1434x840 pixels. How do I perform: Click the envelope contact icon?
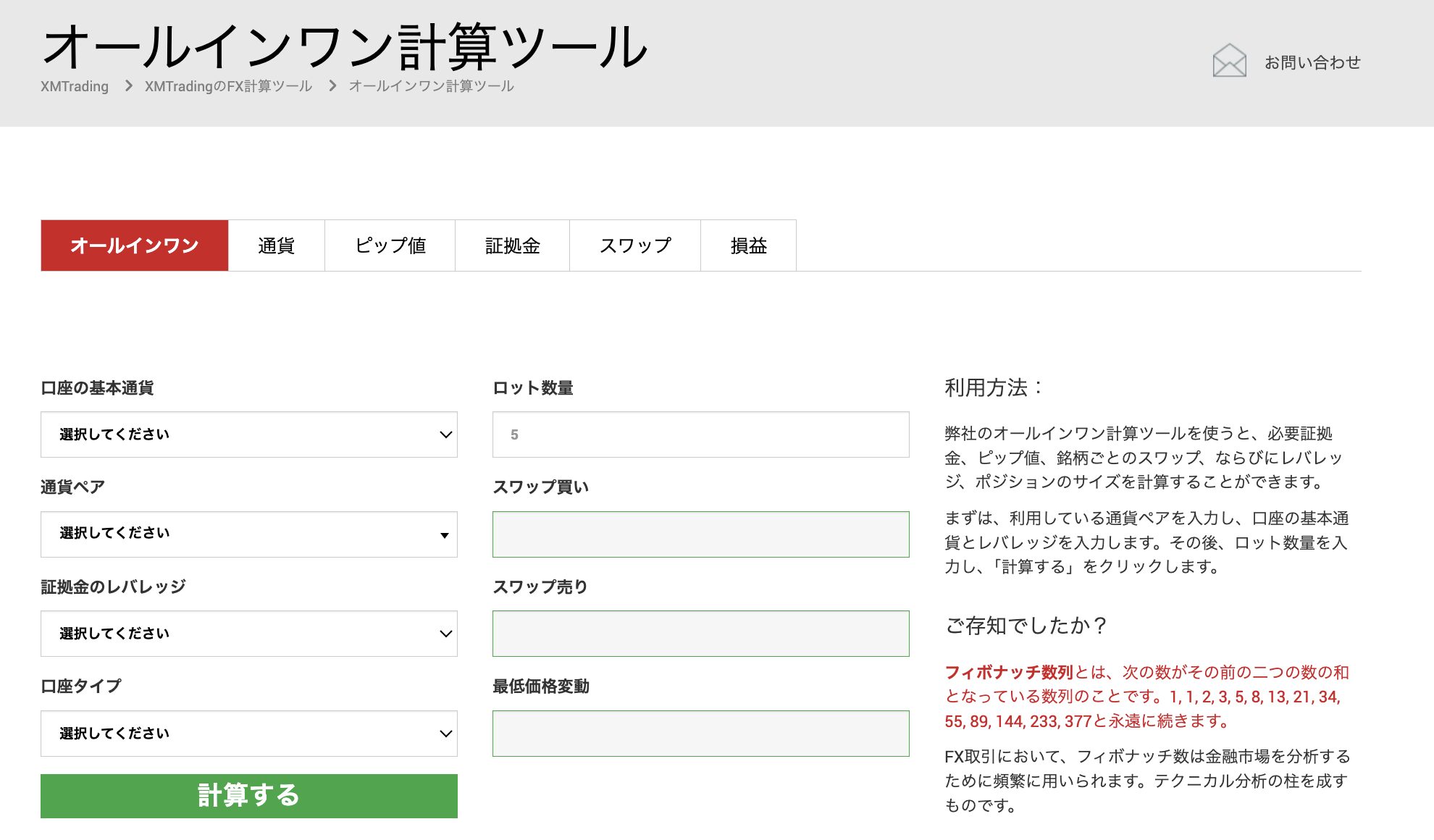pyautogui.click(x=1229, y=61)
